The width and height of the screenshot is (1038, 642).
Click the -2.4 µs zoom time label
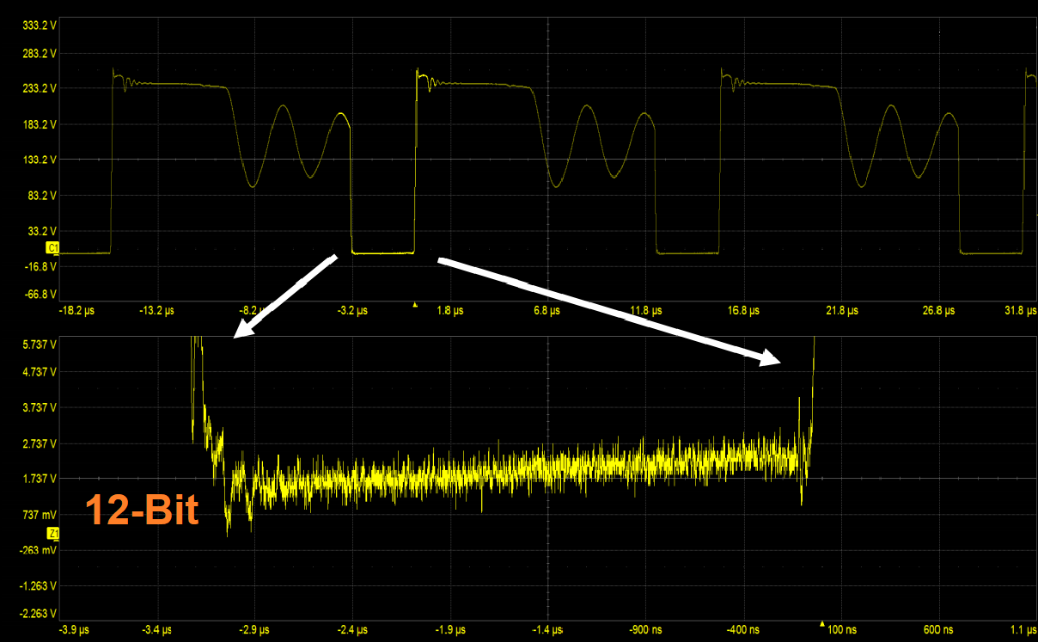tap(352, 630)
